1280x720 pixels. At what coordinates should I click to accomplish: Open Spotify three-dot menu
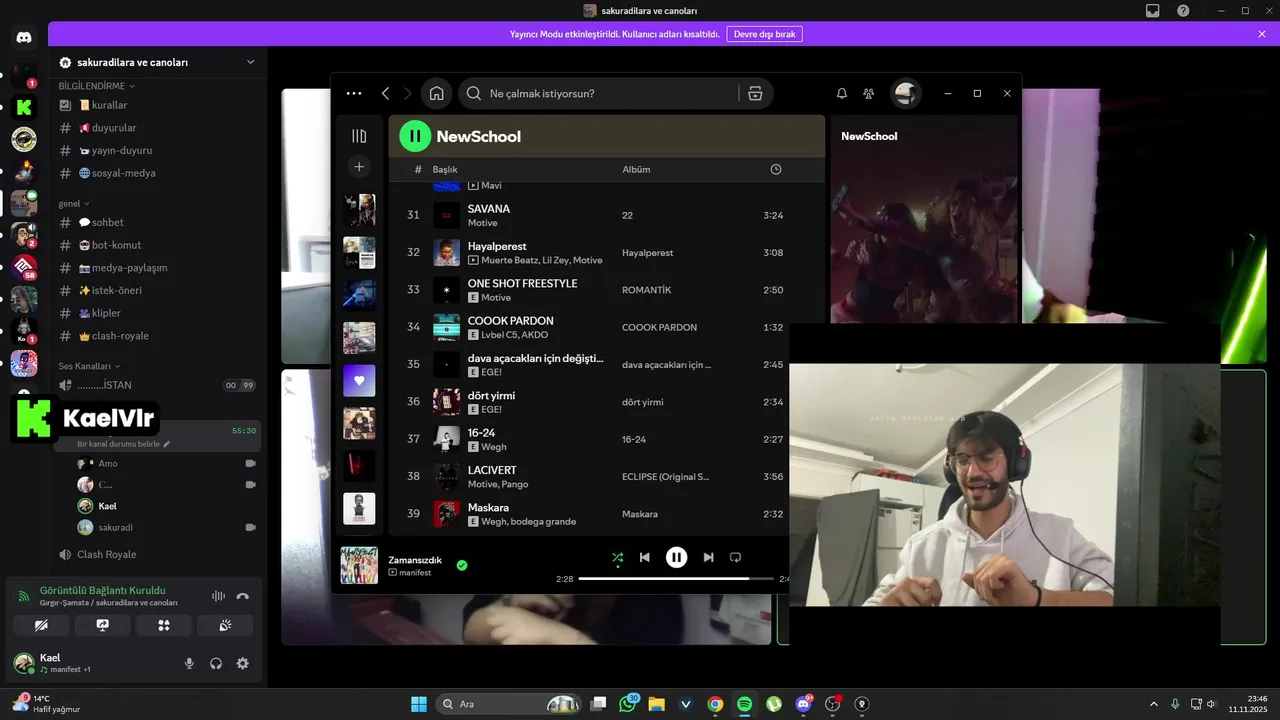click(354, 93)
